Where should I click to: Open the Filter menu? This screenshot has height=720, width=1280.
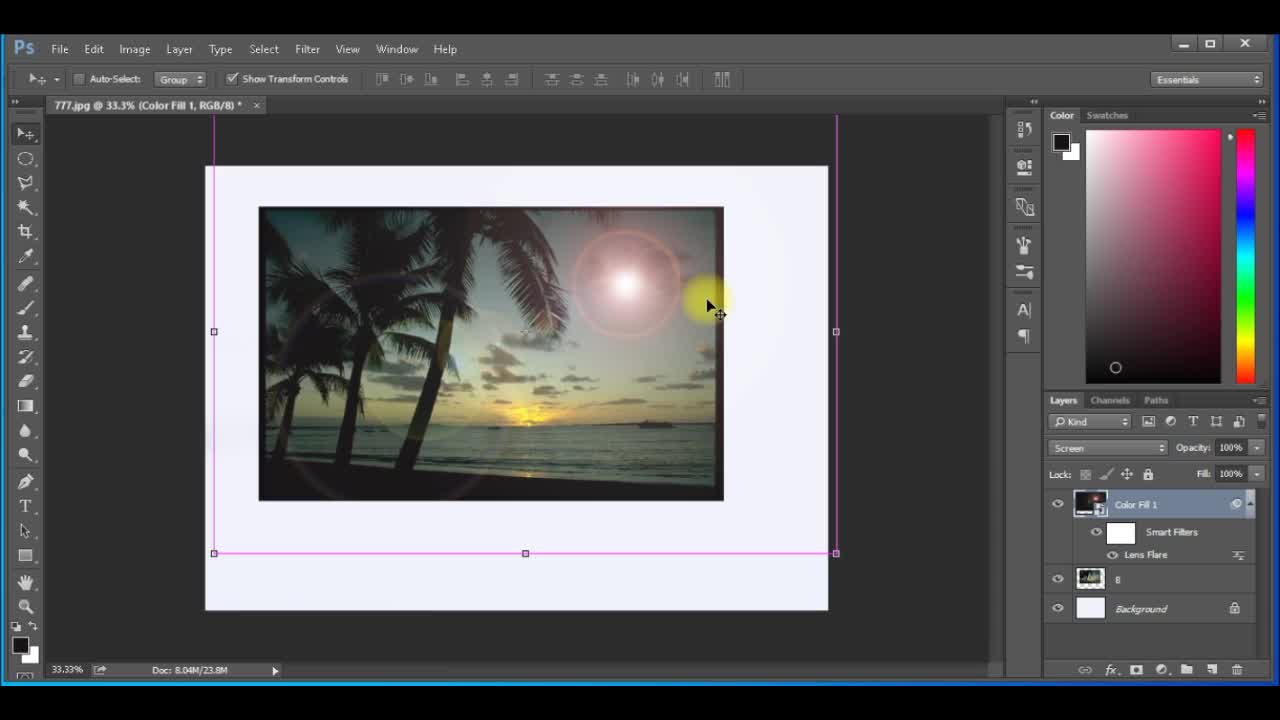coord(307,49)
